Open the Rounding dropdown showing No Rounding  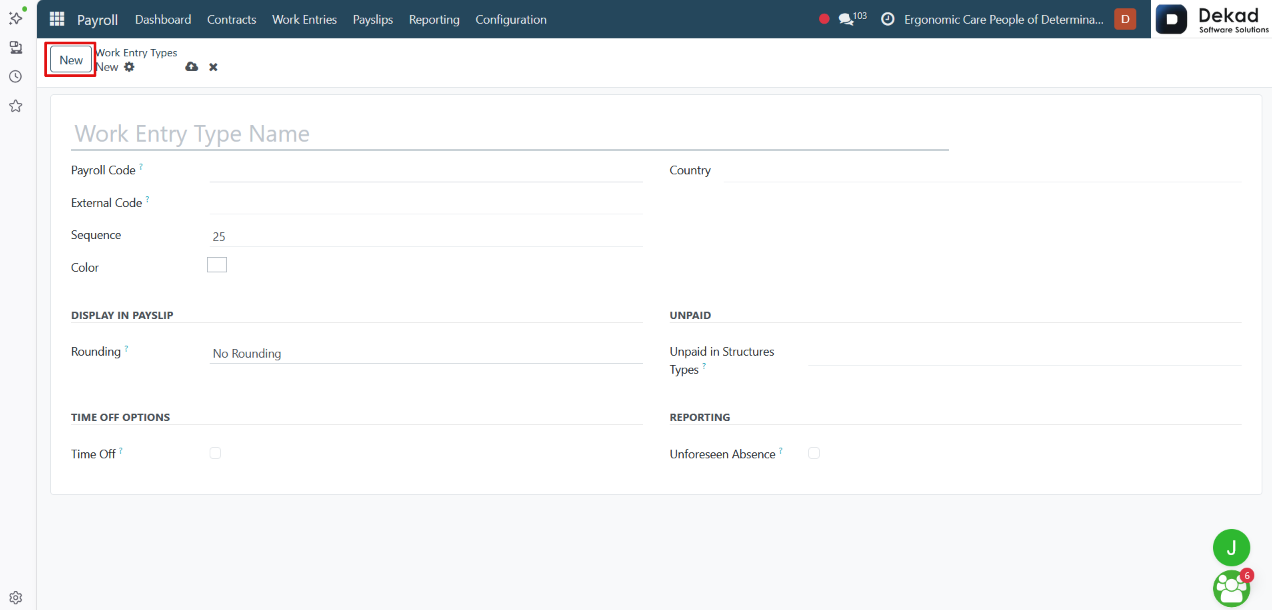tap(426, 353)
